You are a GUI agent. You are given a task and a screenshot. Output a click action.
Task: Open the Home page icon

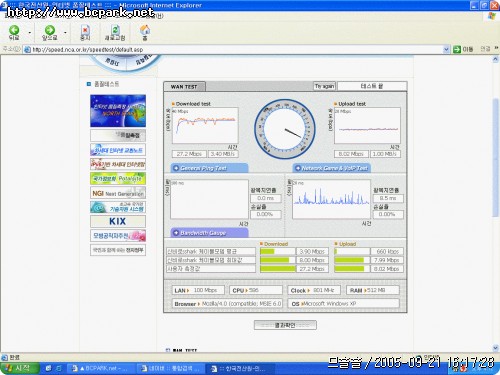pyautogui.click(x=145, y=33)
